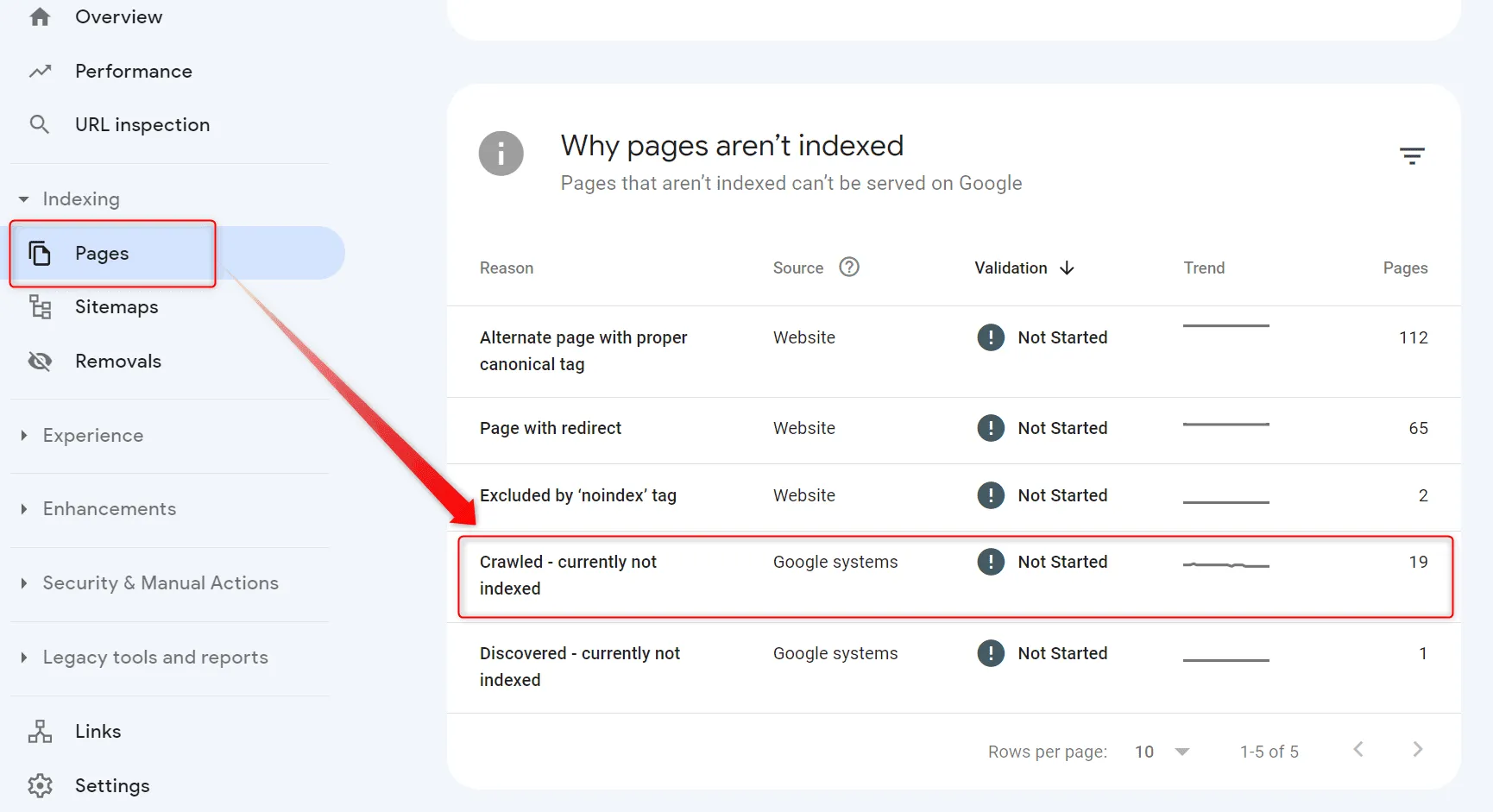The height and width of the screenshot is (812, 1493).
Task: Click the Performance trend-line icon
Action: (40, 71)
